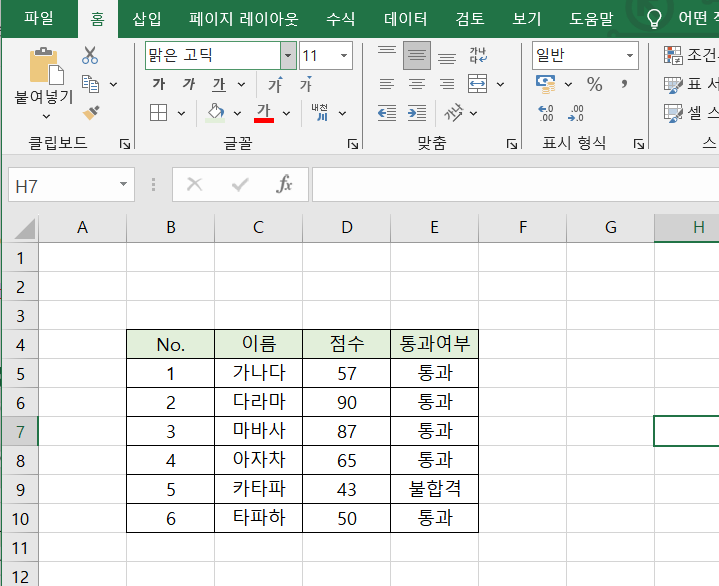Click the Wrap Text icon
Screen dimensions: 719x586
click(x=478, y=55)
